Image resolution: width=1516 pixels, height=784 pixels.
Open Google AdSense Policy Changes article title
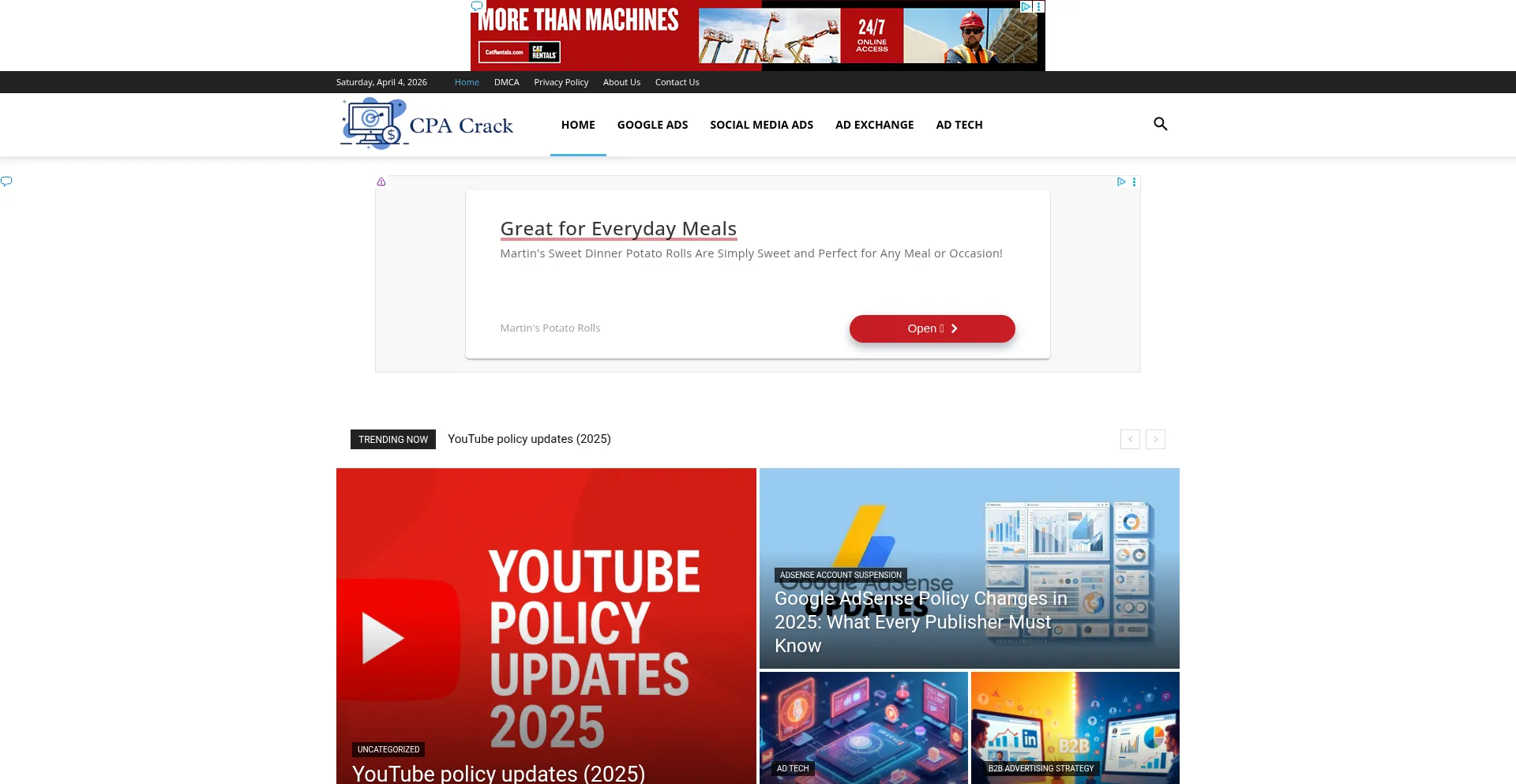coord(921,622)
